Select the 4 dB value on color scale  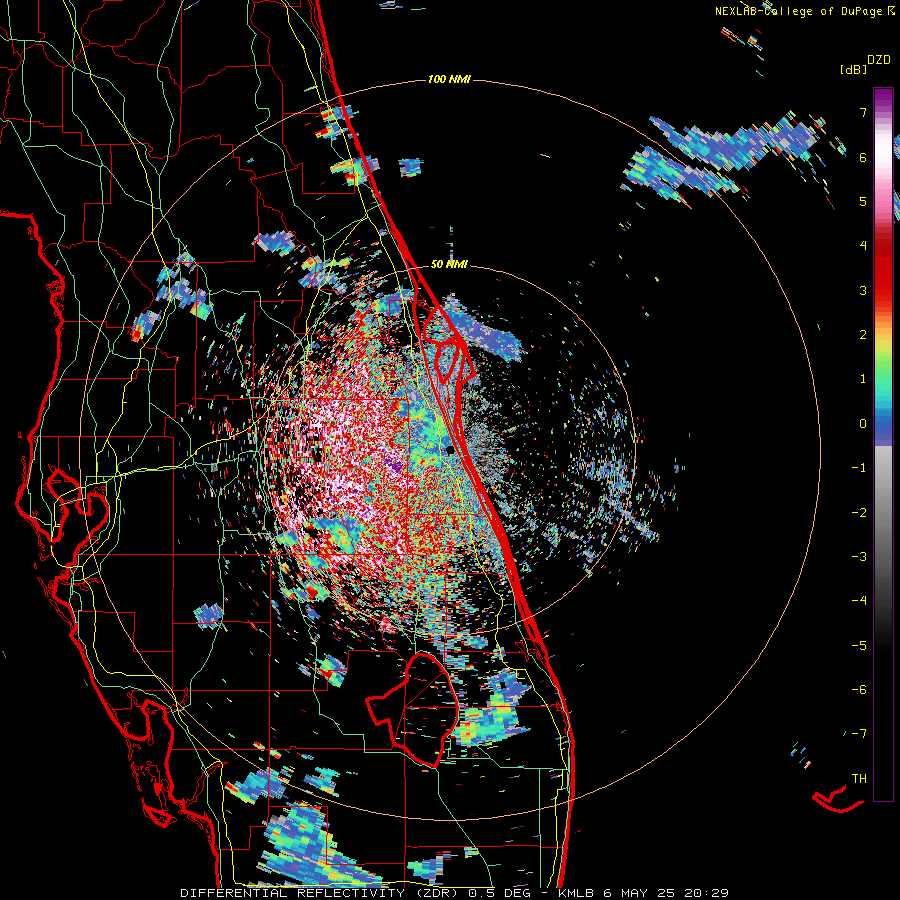click(863, 246)
